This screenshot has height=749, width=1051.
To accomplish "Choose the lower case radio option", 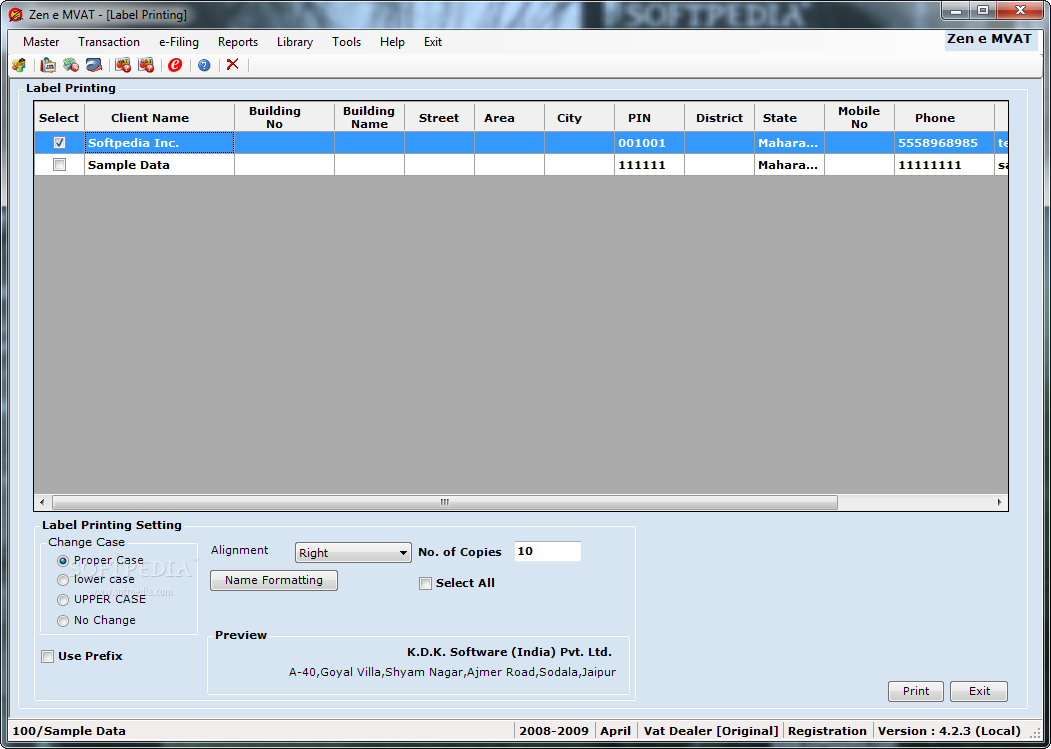I will tap(63, 580).
